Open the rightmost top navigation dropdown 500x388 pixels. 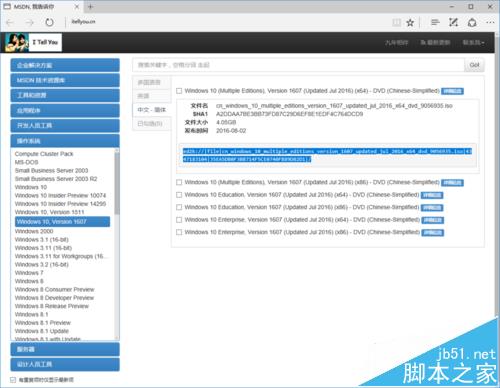click(x=473, y=43)
